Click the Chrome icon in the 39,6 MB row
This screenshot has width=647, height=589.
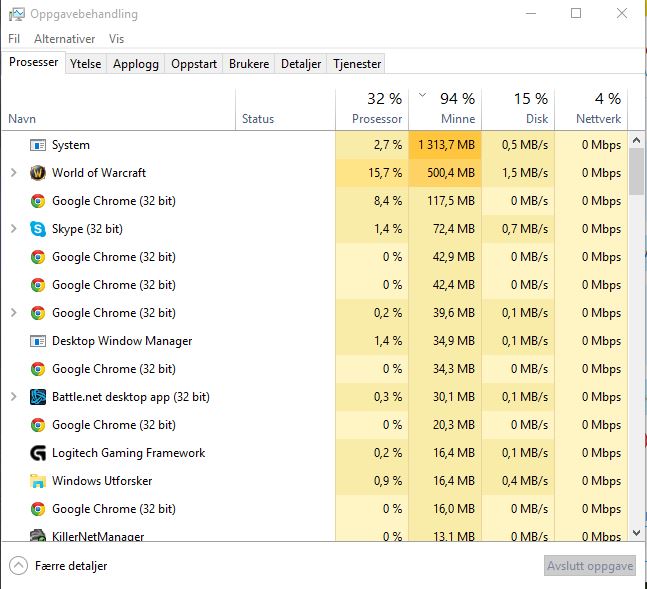click(38, 313)
